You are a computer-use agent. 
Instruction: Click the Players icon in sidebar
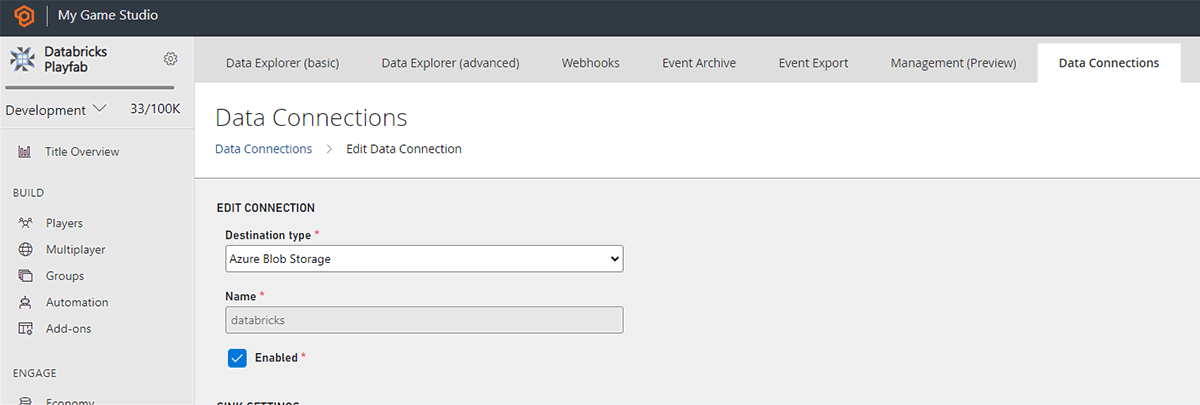(x=25, y=223)
